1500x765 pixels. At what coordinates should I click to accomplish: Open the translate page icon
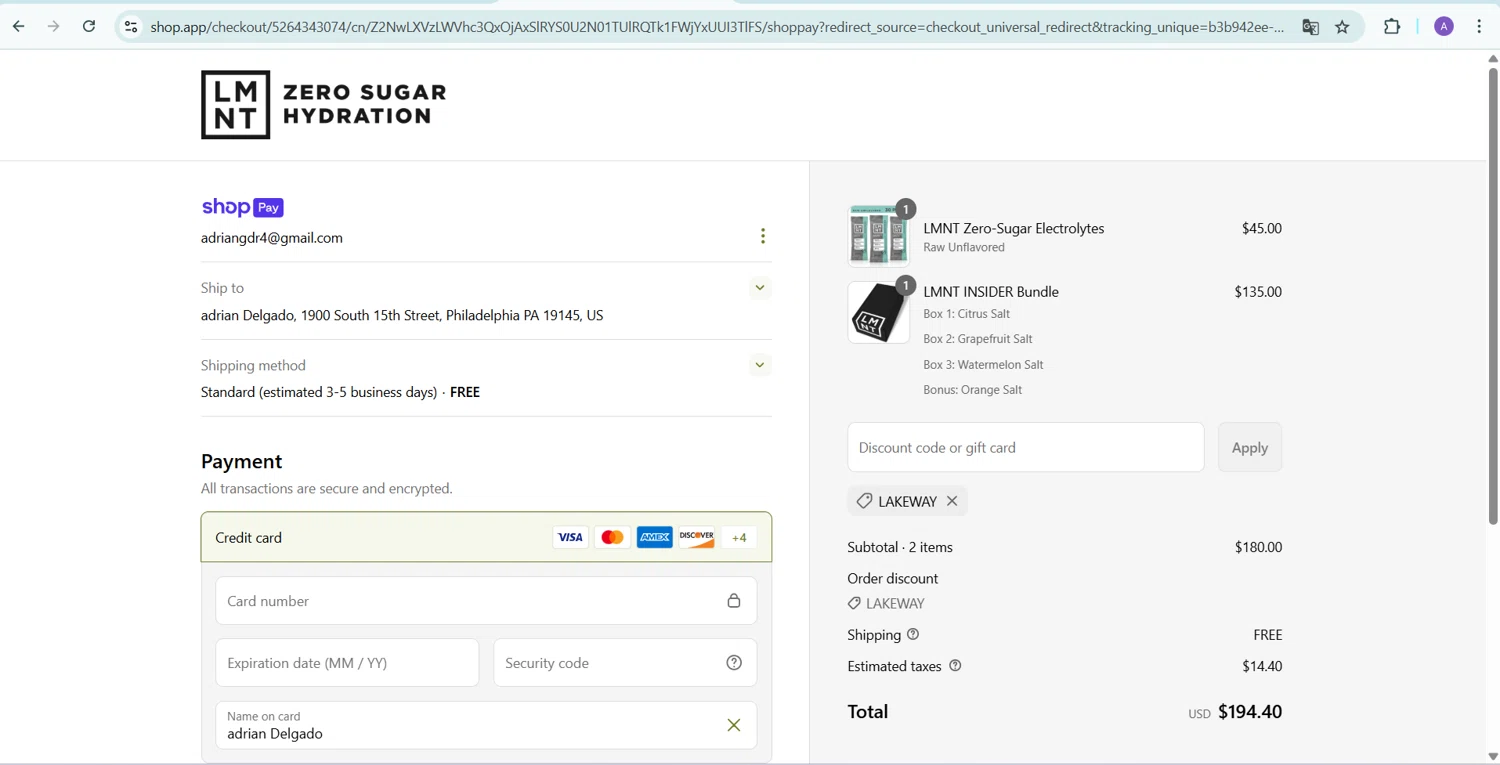coord(1310,27)
